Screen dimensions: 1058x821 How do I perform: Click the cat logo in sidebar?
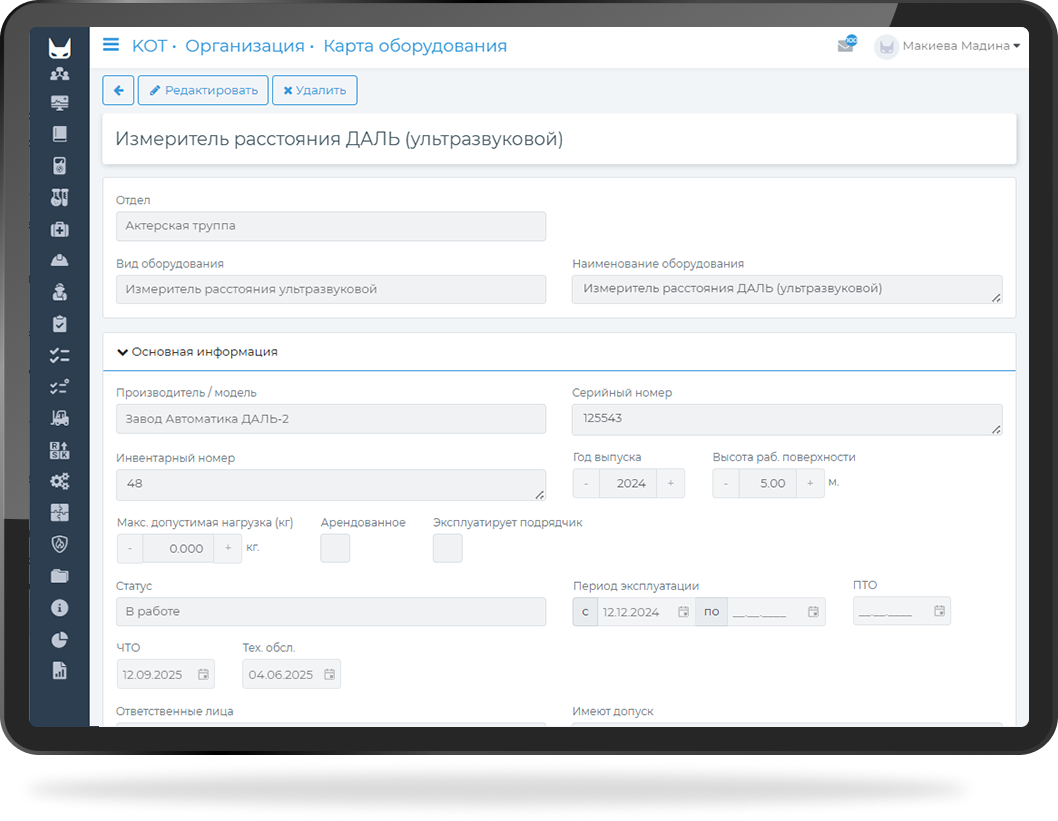click(59, 48)
